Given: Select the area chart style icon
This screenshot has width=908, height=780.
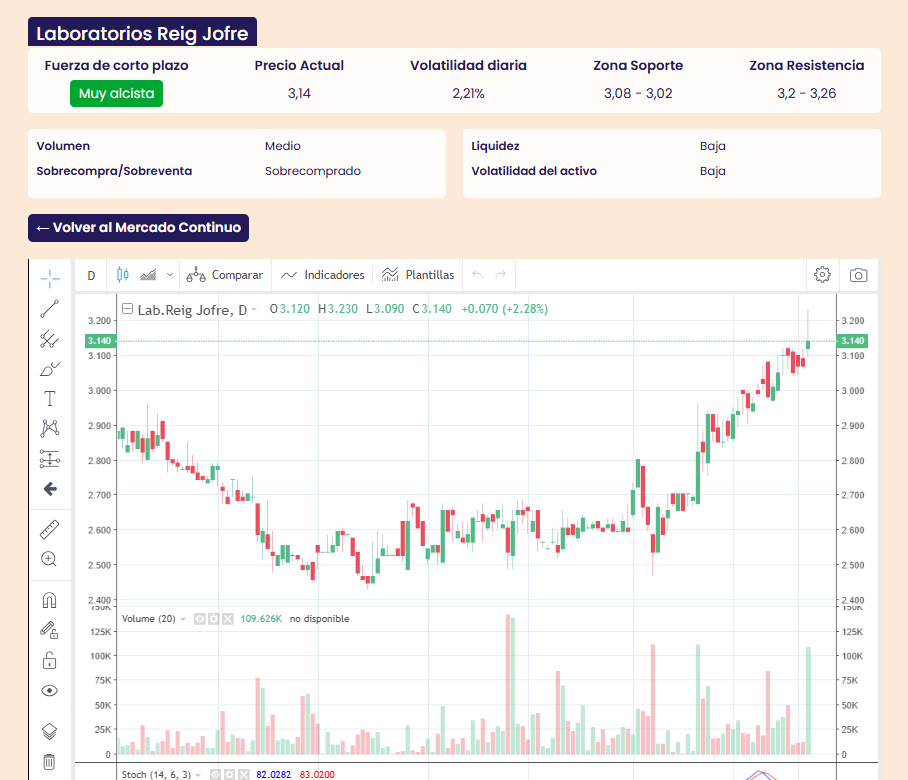Looking at the screenshot, I should click(x=148, y=274).
